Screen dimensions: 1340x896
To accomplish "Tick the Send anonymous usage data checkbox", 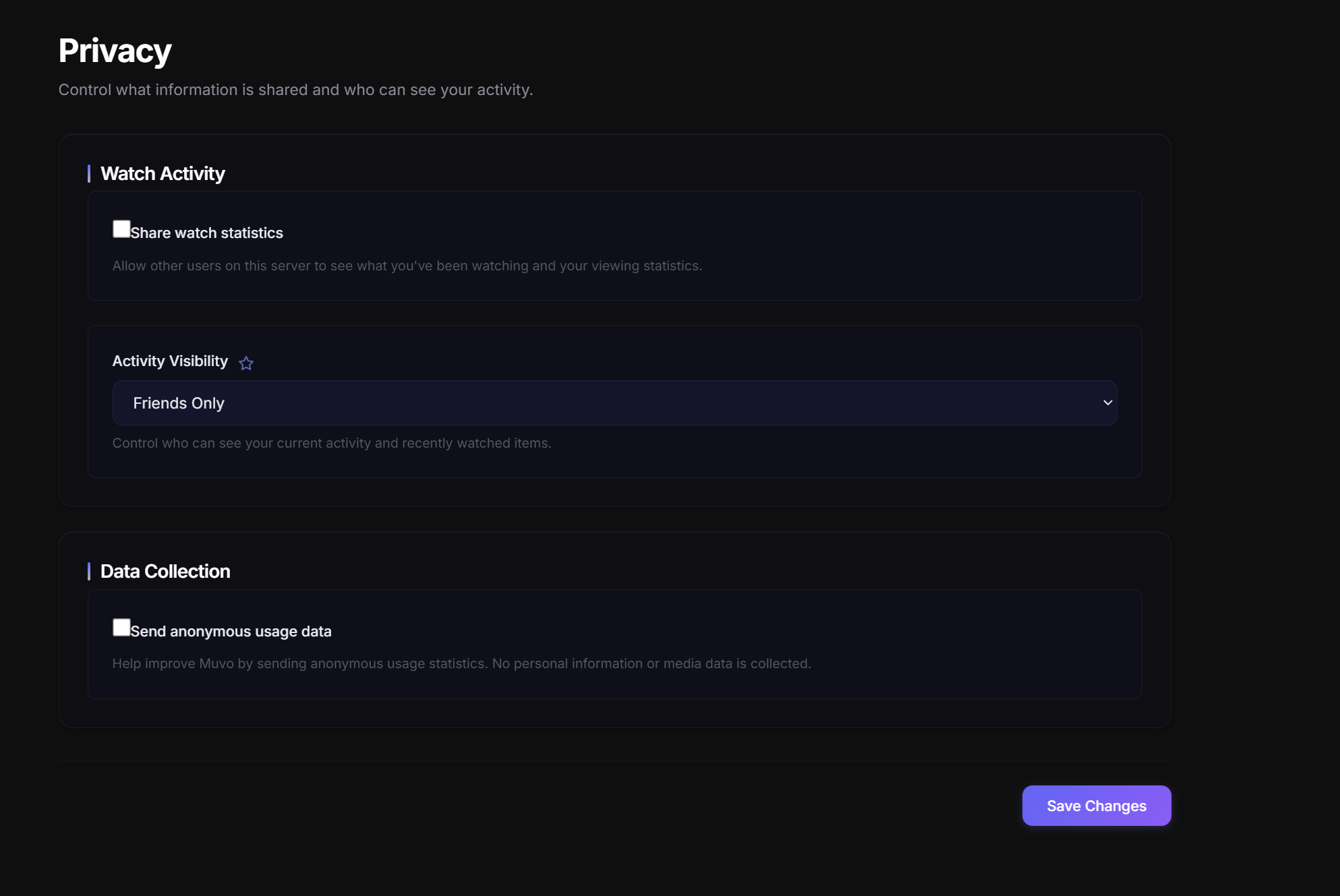I will pyautogui.click(x=121, y=628).
